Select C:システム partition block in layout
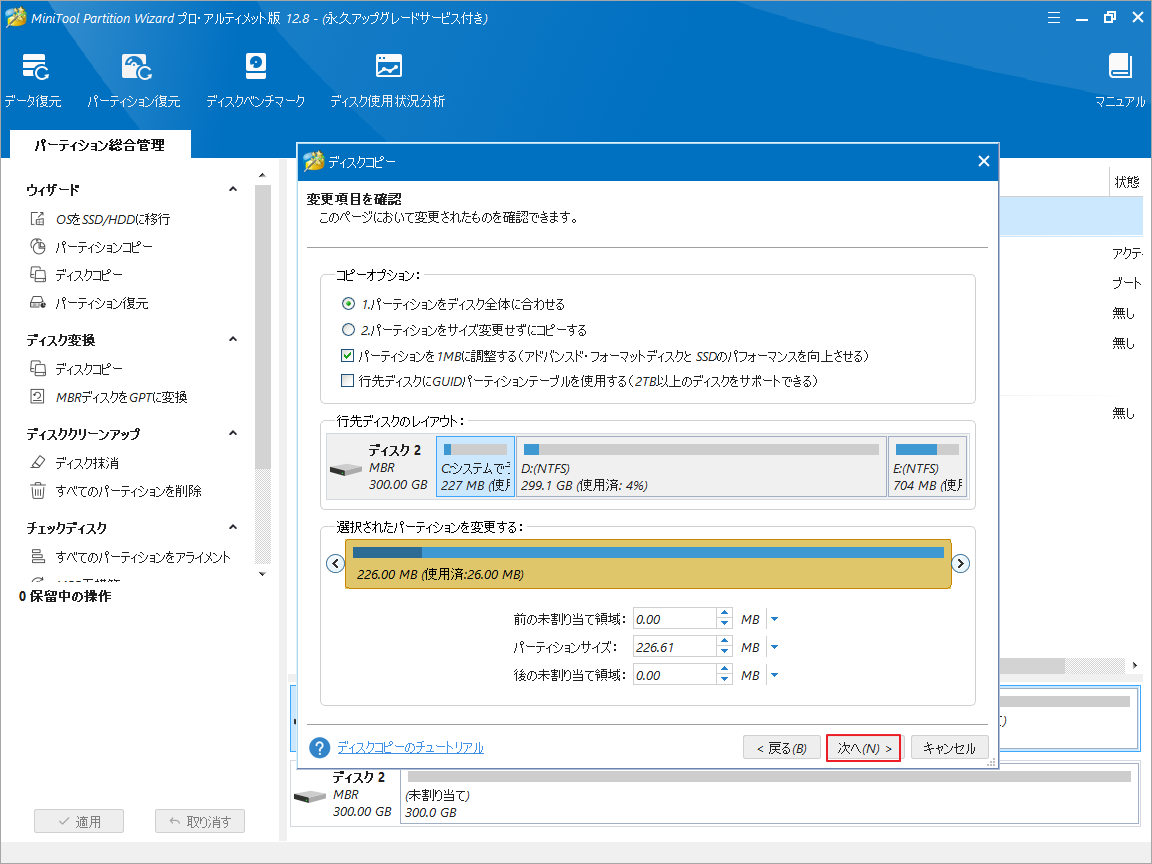 coord(475,467)
